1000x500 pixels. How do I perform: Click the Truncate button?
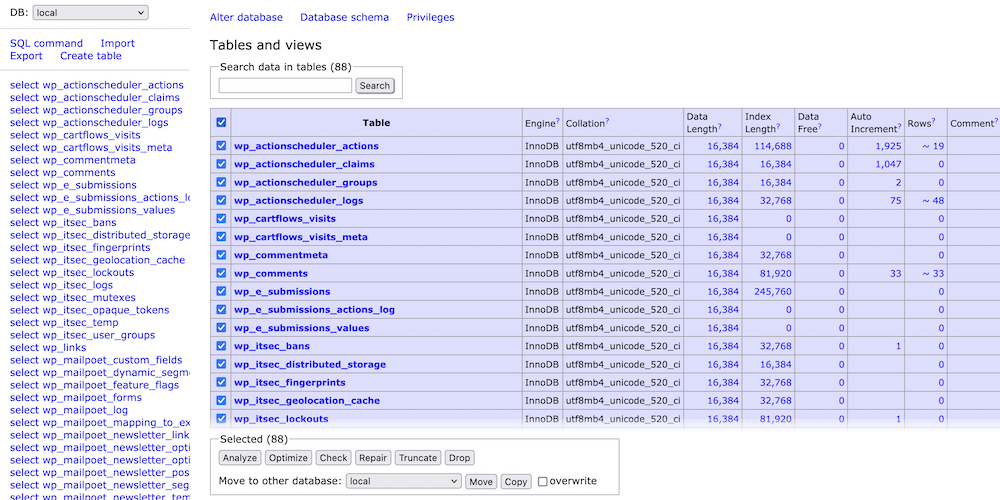418,458
